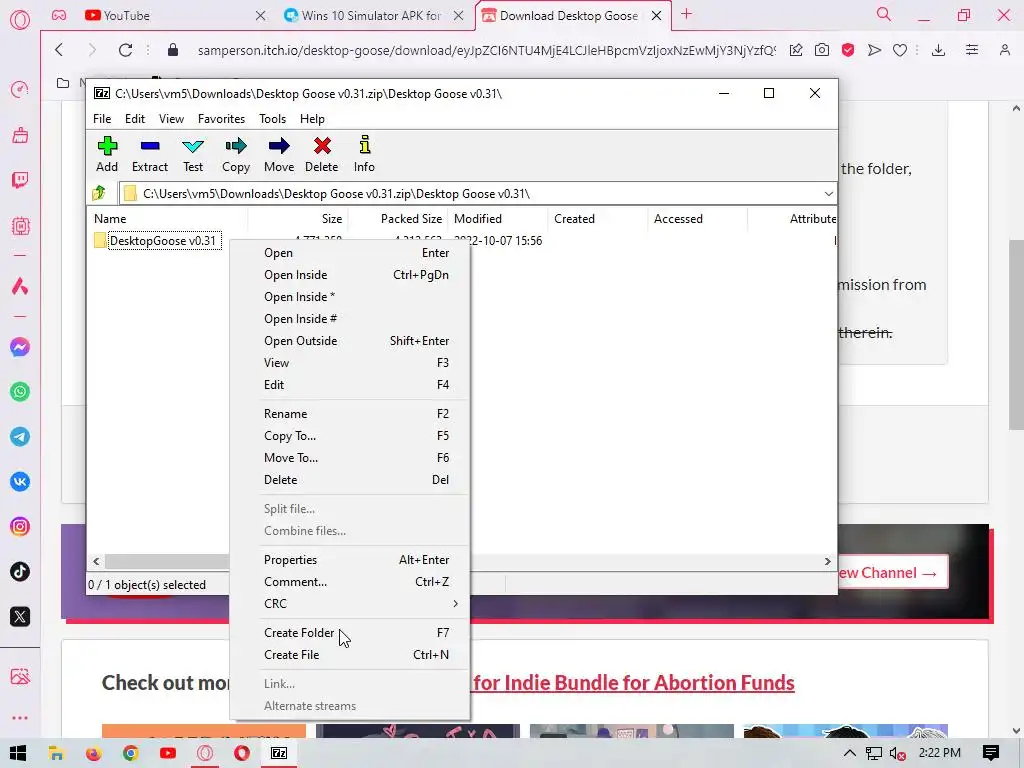Click the Move toolbar icon
Image resolution: width=1024 pixels, height=768 pixels.
[x=279, y=154]
